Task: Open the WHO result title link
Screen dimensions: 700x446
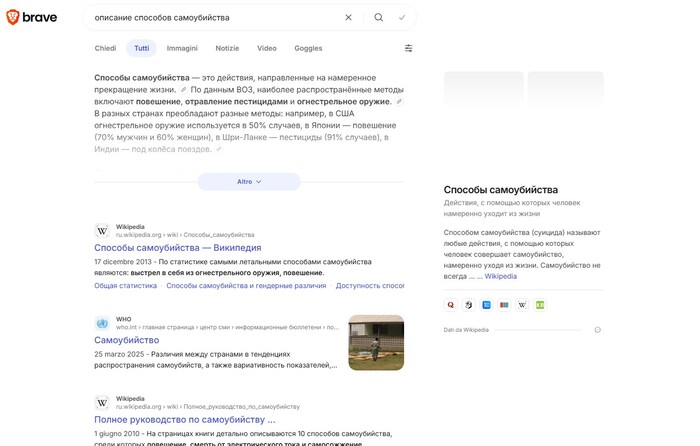Action: tap(127, 340)
